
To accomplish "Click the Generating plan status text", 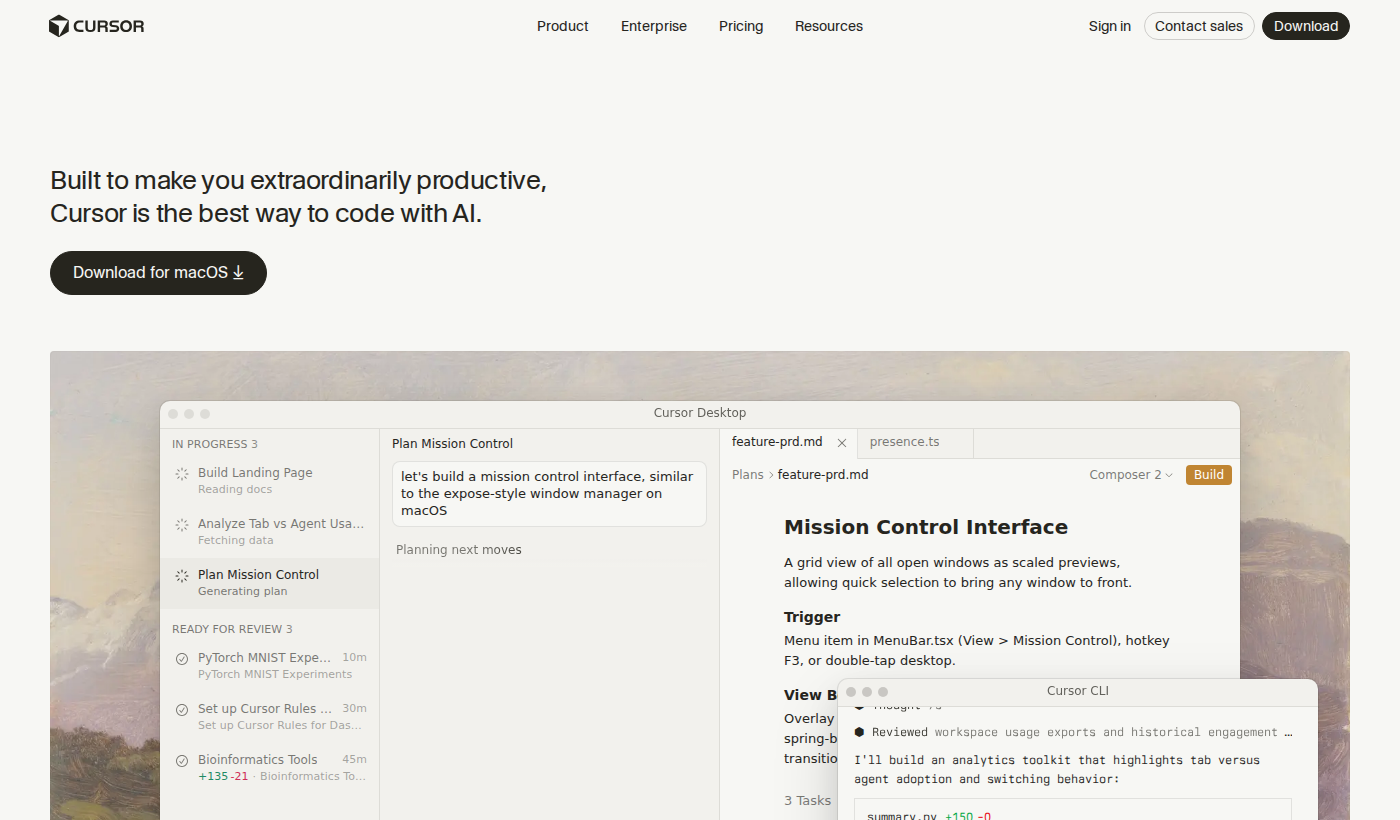I will point(243,592).
